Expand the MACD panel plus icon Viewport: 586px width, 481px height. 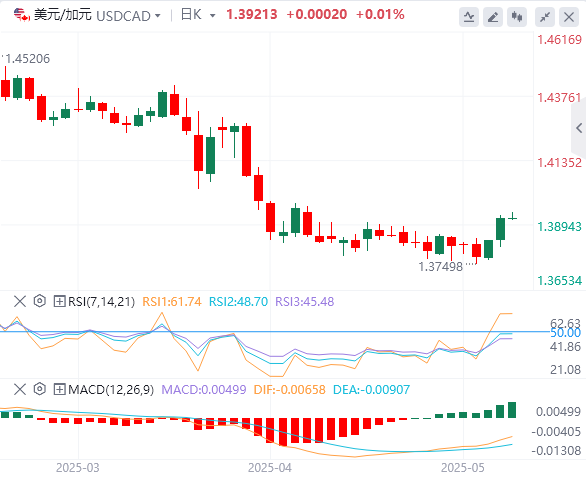coord(59,389)
